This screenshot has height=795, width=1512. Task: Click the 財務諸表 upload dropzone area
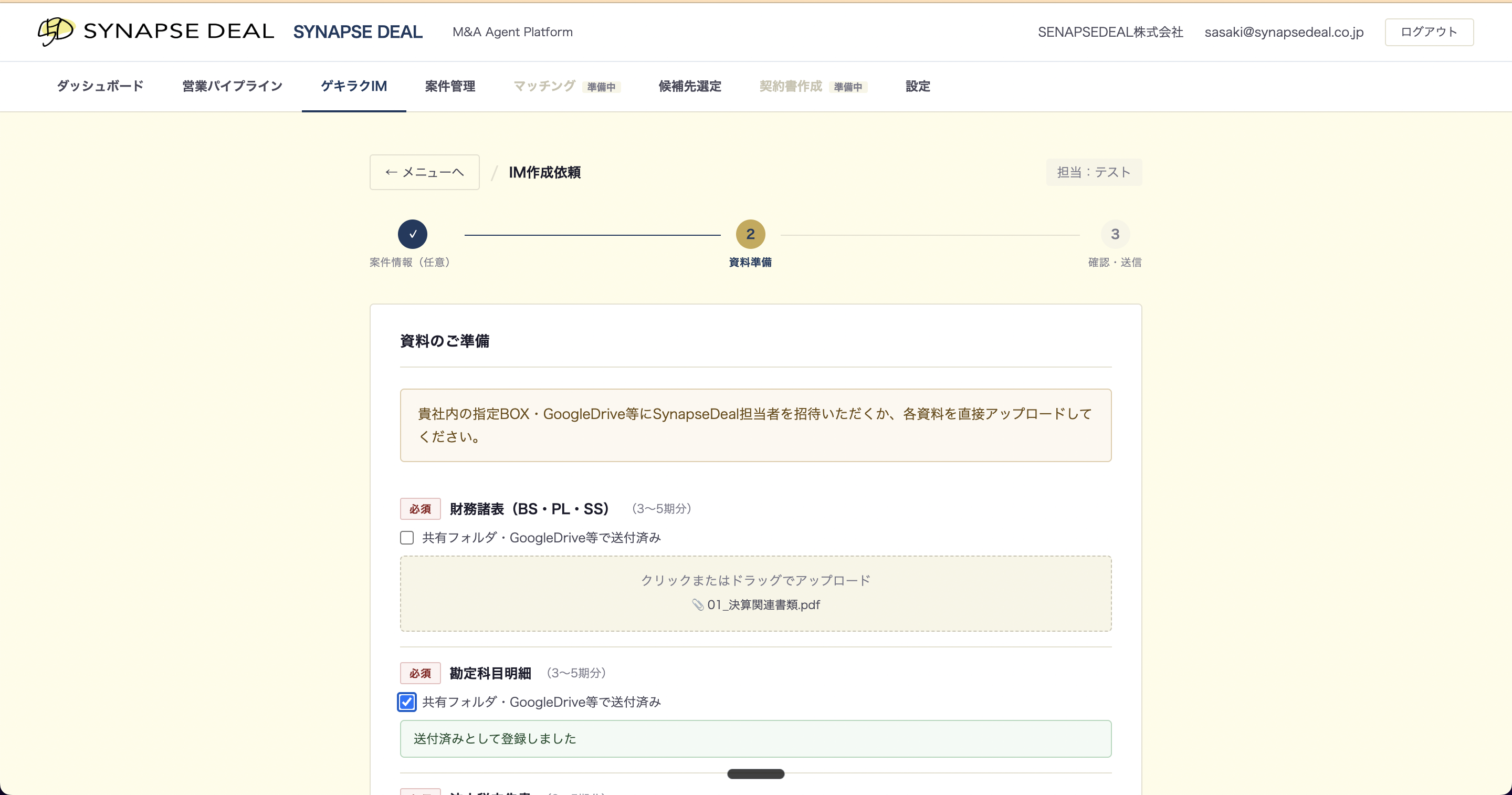[755, 592]
